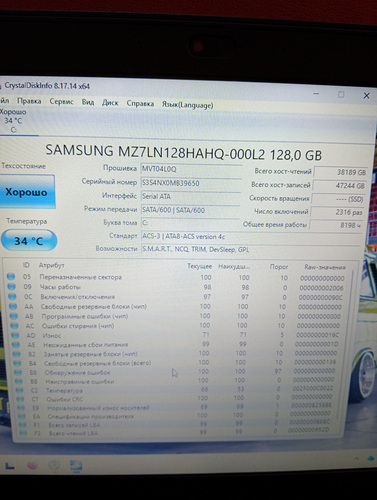This screenshot has height=500, width=377.
Task: Expand the hidden system tray icons chevron
Action: [x=357, y=459]
